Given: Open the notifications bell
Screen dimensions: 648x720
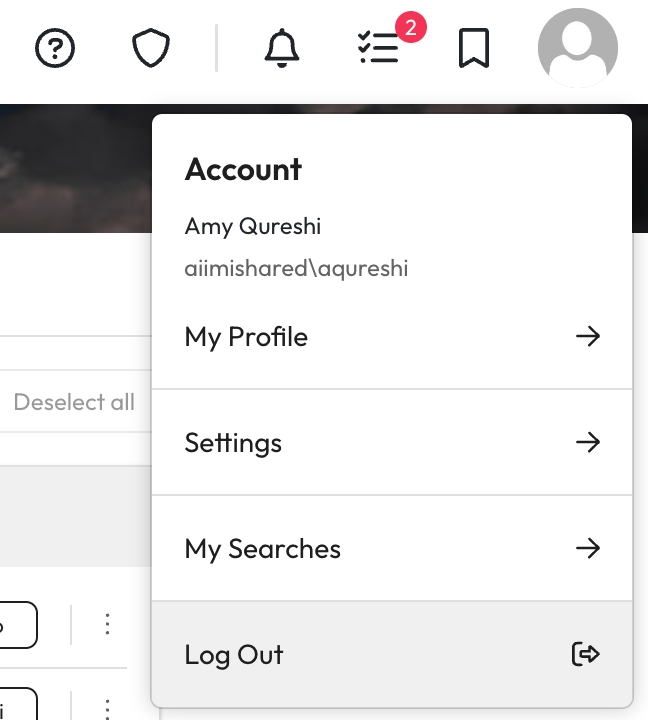Looking at the screenshot, I should click(x=282, y=48).
